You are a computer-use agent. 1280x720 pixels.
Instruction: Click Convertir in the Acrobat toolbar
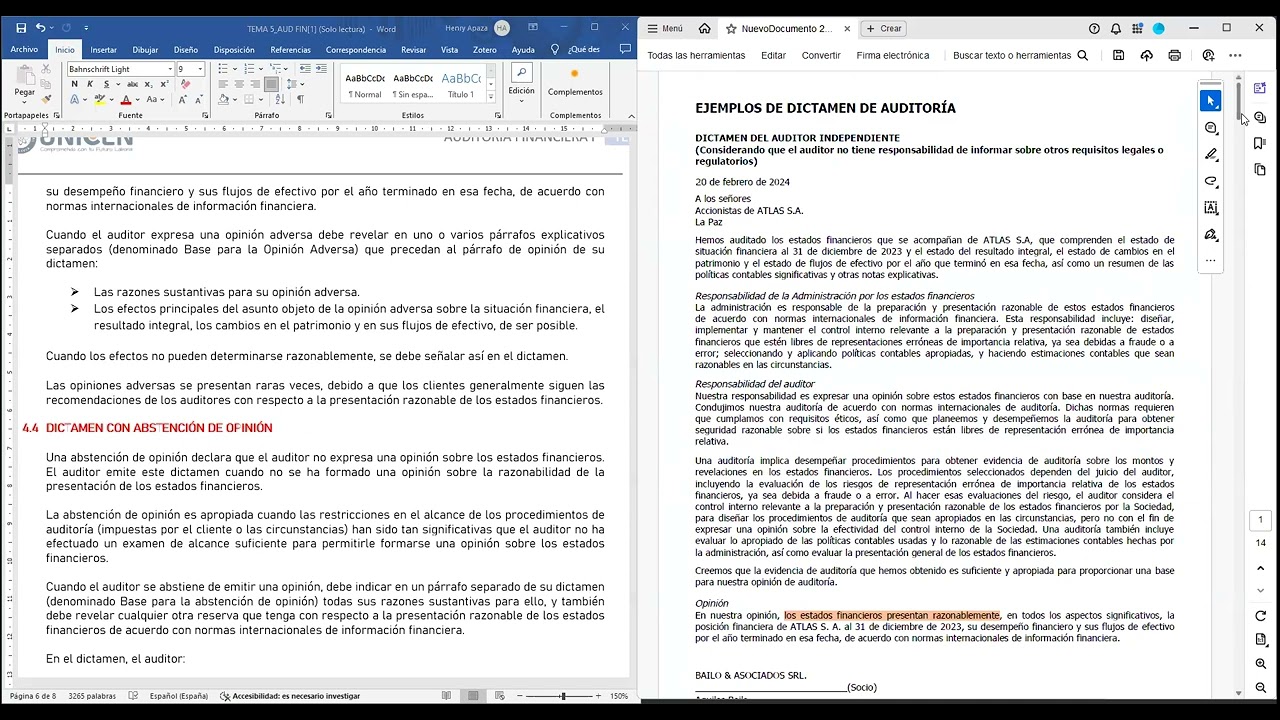coord(821,56)
